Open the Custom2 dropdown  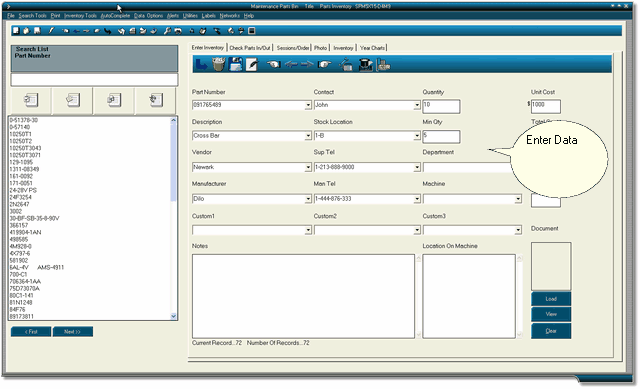[417, 231]
